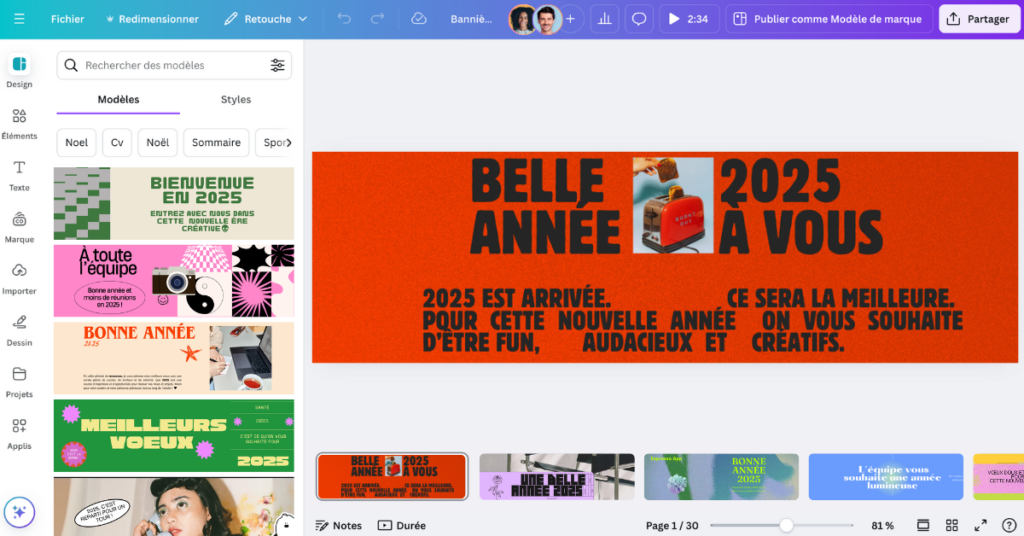Select the blue L'équipe vous souhaite thumbnail
Screen dimensions: 1024x536
[x=886, y=477]
